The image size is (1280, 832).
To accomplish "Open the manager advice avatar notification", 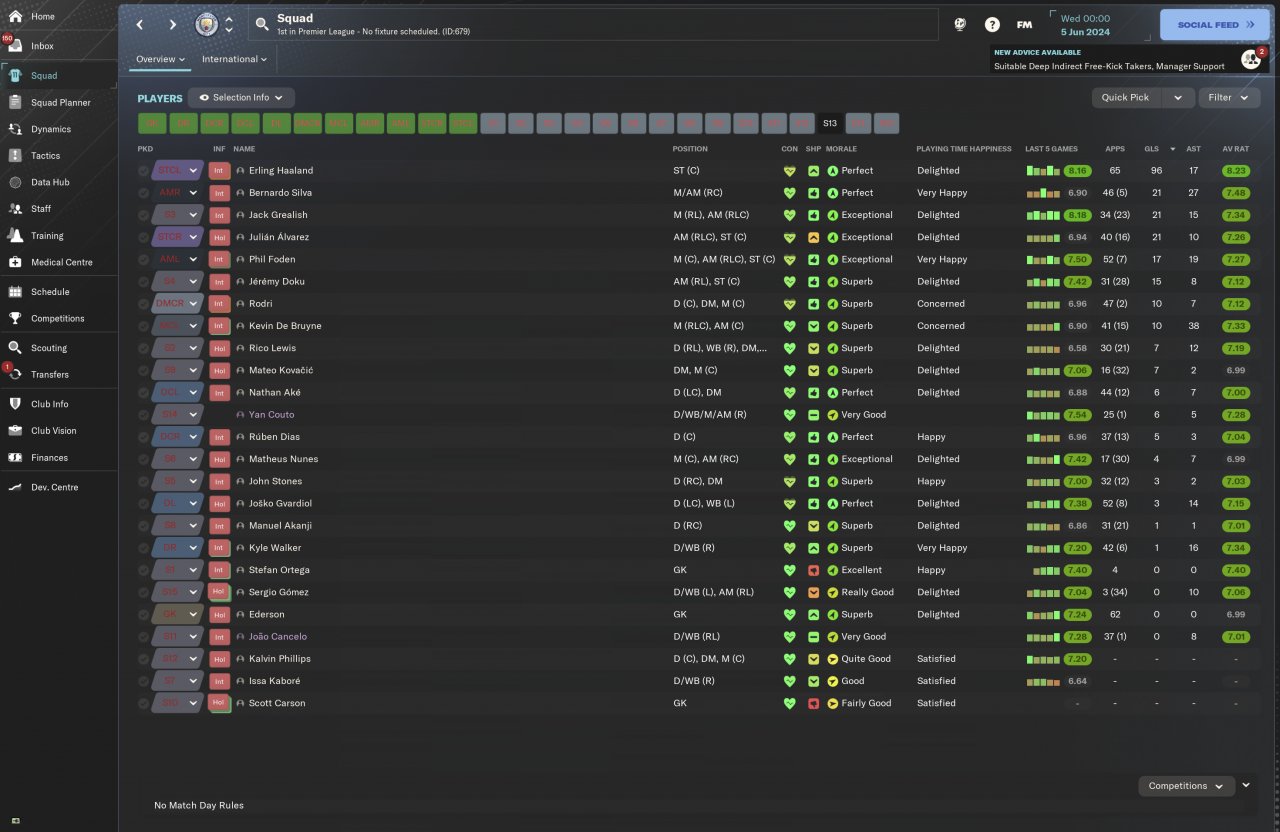I will point(1252,59).
